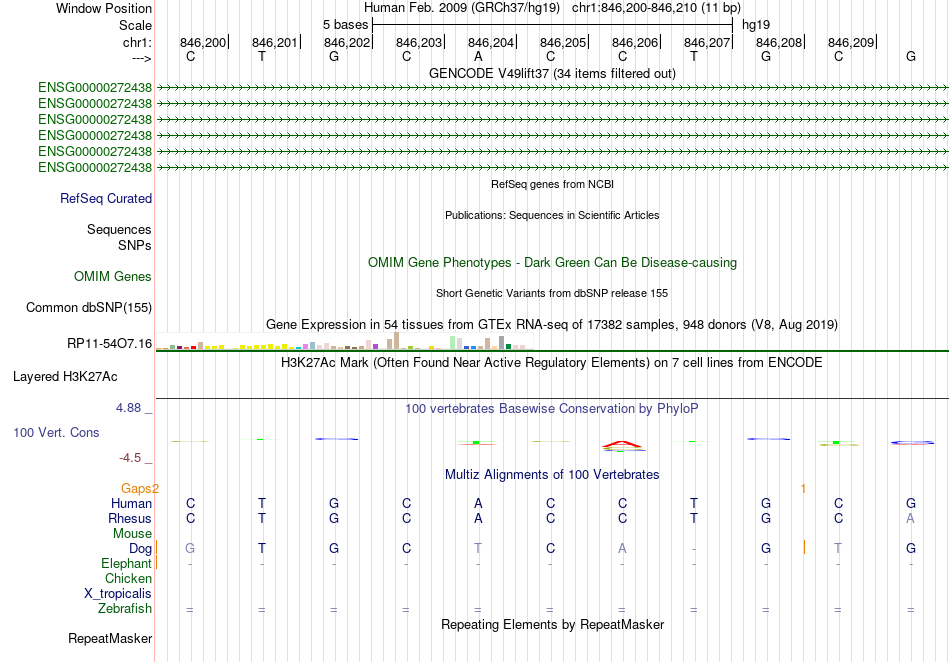Click the orange 'Gaps' label
Viewport: 950px width, 662px height.
(140, 489)
